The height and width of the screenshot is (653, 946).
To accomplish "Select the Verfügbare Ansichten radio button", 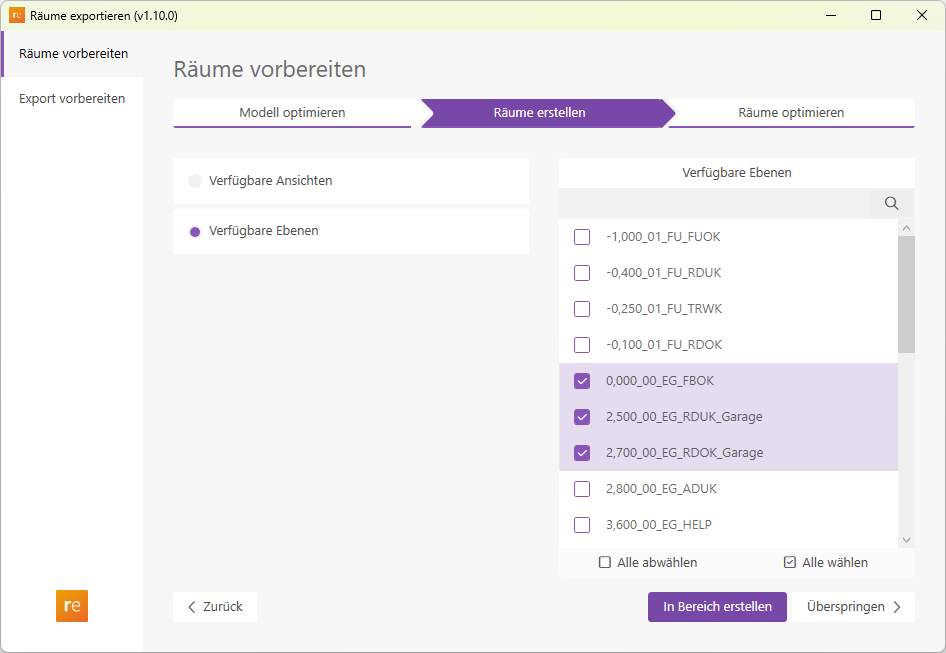I will [193, 181].
